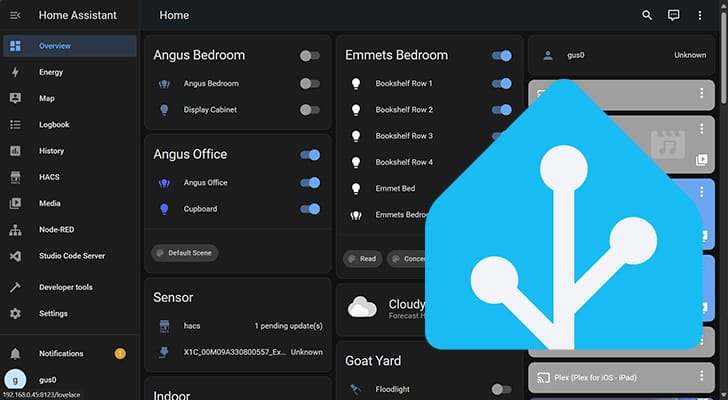Click the search icon in header

(x=647, y=15)
